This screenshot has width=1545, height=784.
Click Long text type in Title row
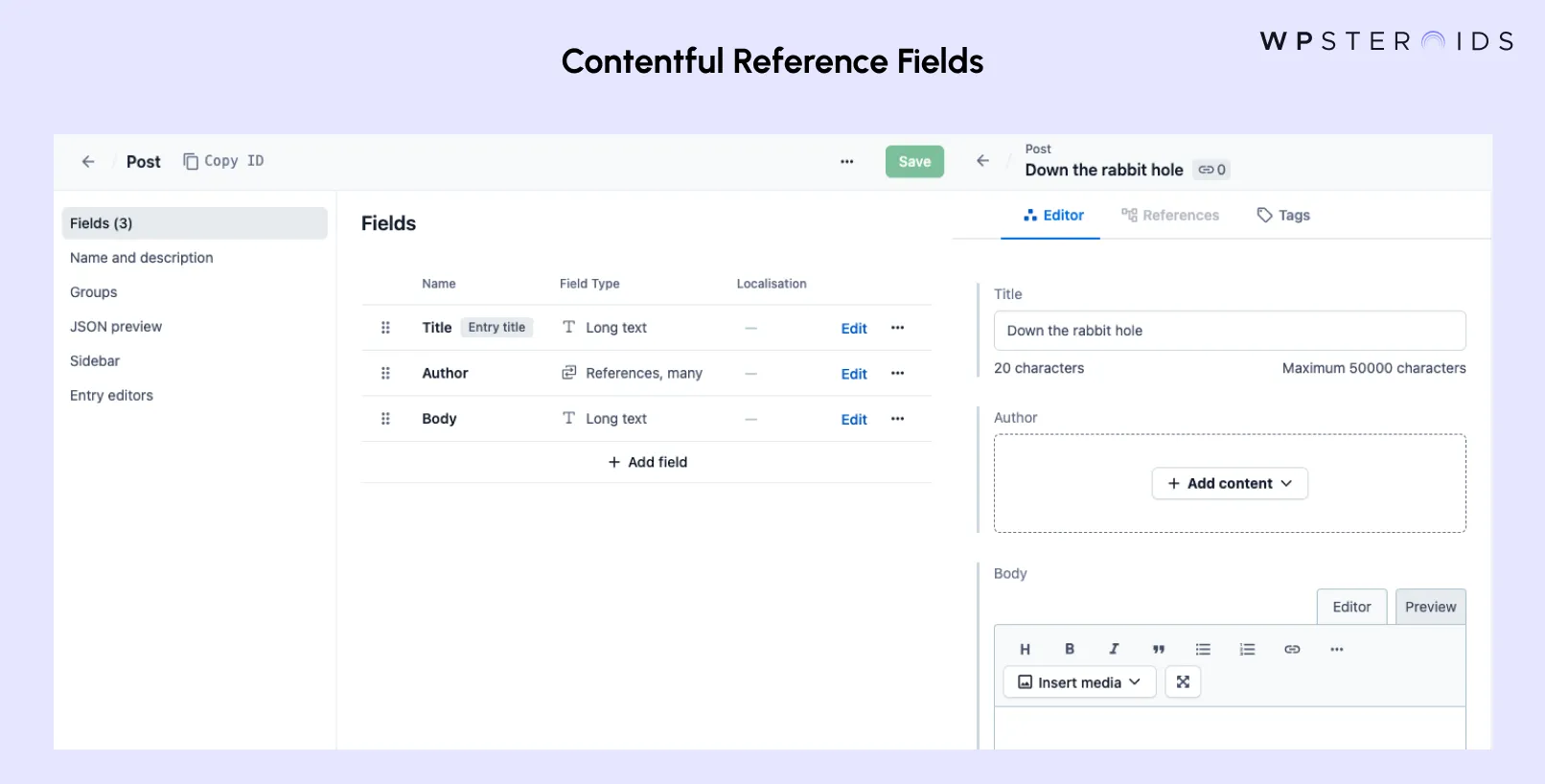click(x=605, y=328)
